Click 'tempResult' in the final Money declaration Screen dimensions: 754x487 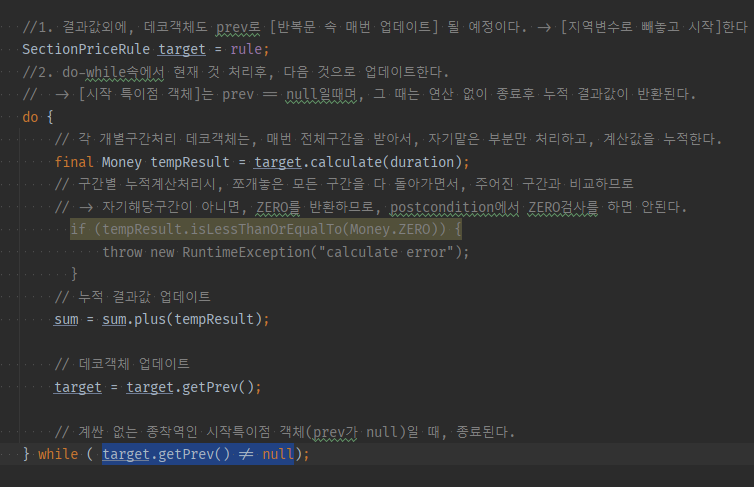tap(190, 162)
